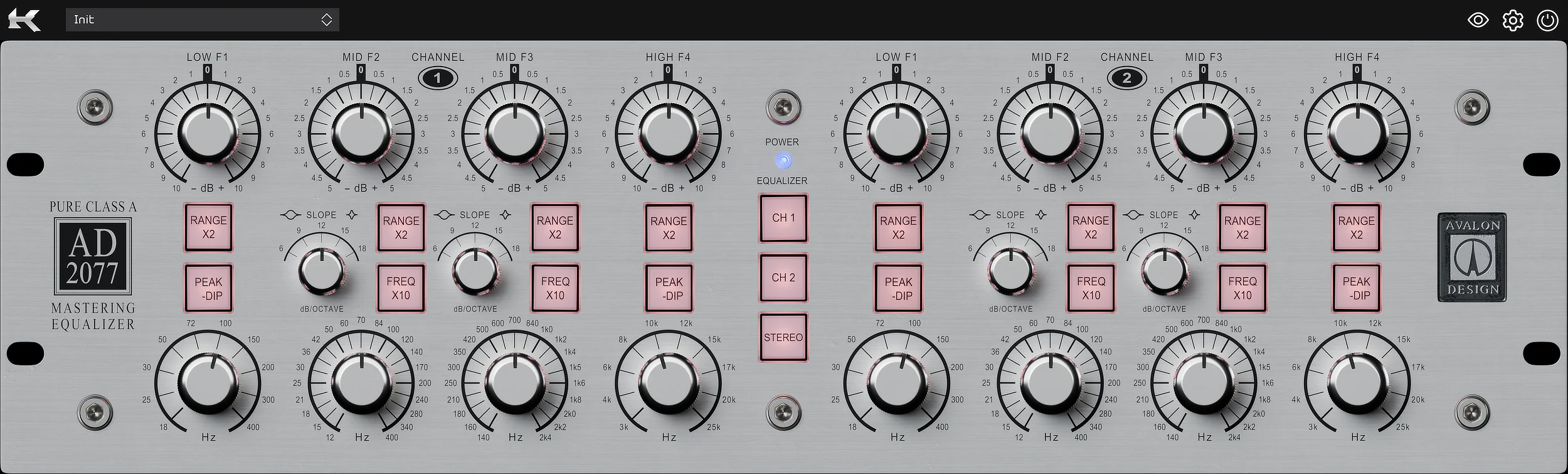Toggle Channel 2 HIGH F4 RANGE X2

coord(1356,227)
